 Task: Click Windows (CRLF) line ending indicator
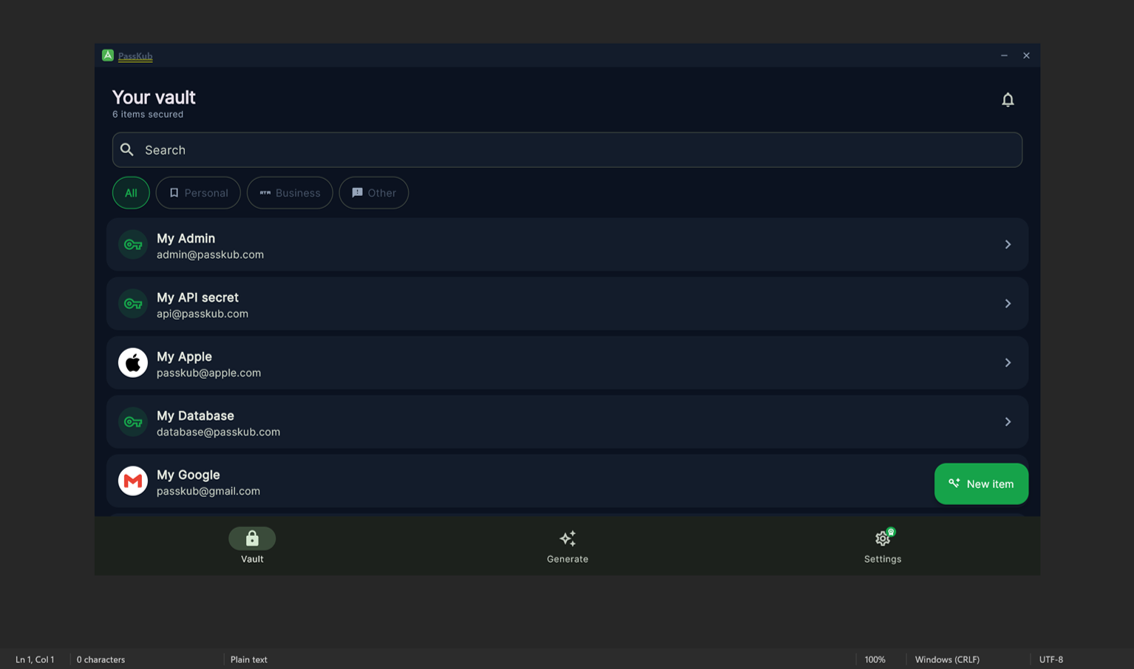[947, 660]
